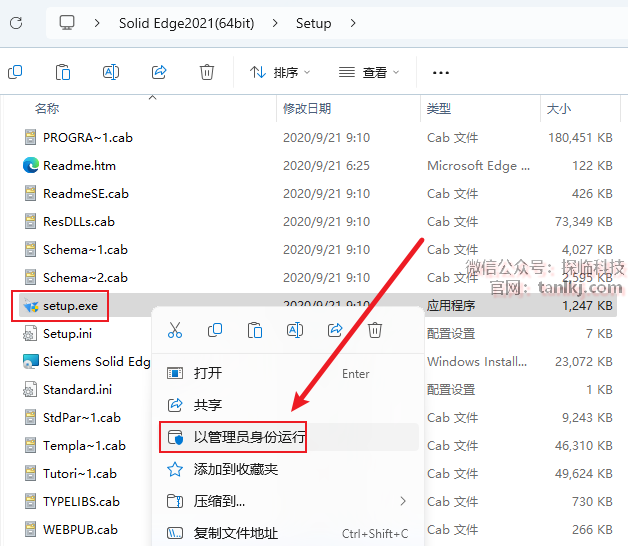Click the Standard.ini file icon
The image size is (628, 546).
point(30,389)
